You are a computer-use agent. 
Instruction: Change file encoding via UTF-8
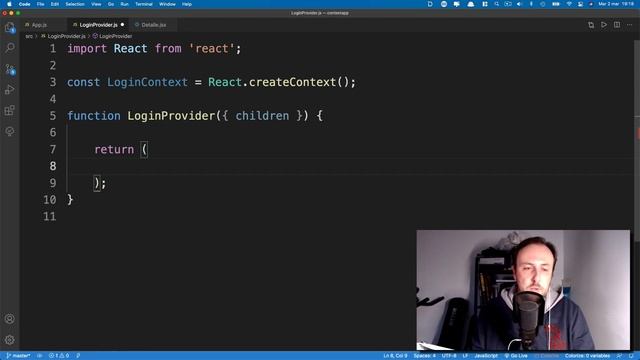449,356
